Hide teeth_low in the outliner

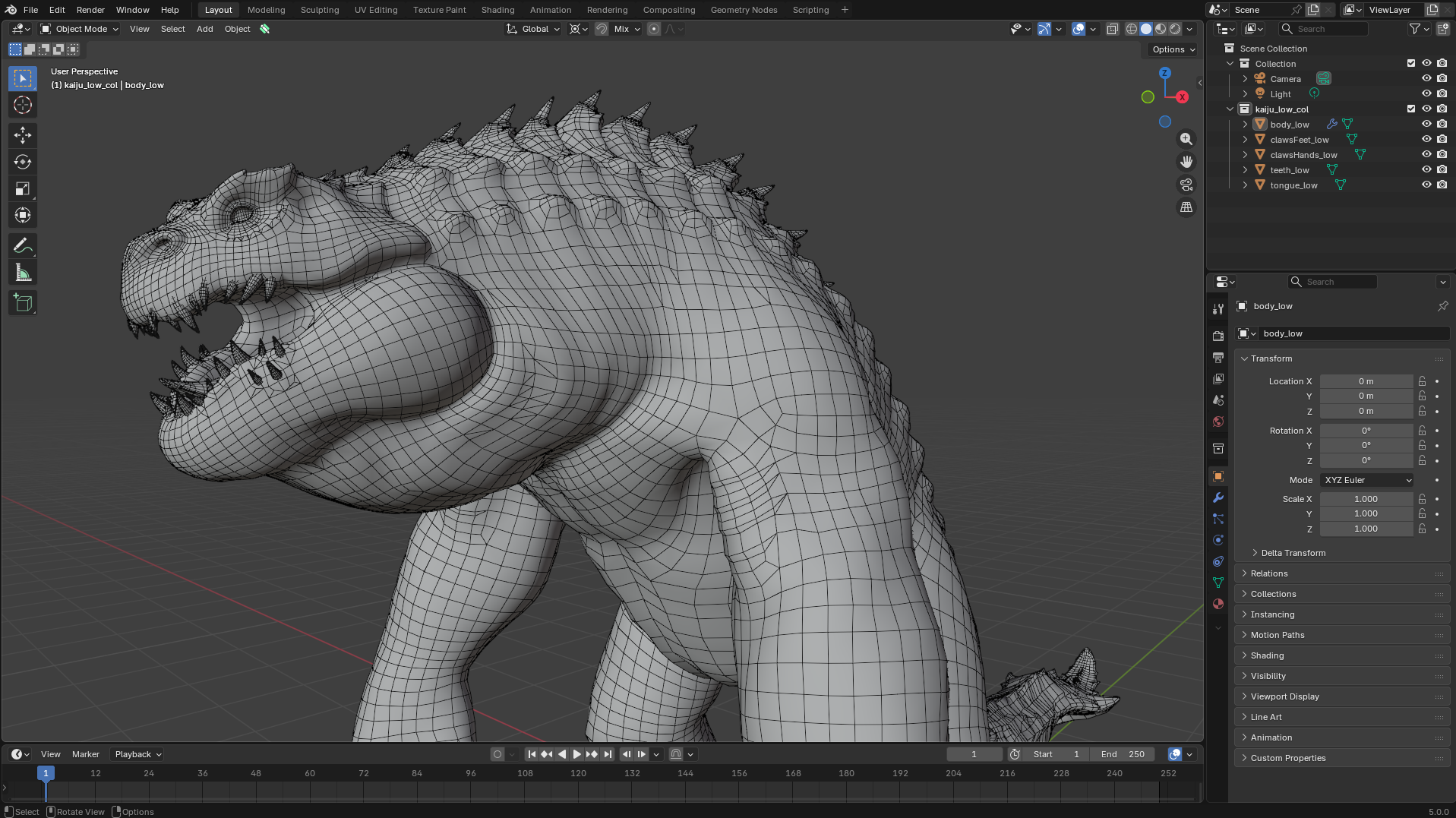[1426, 170]
